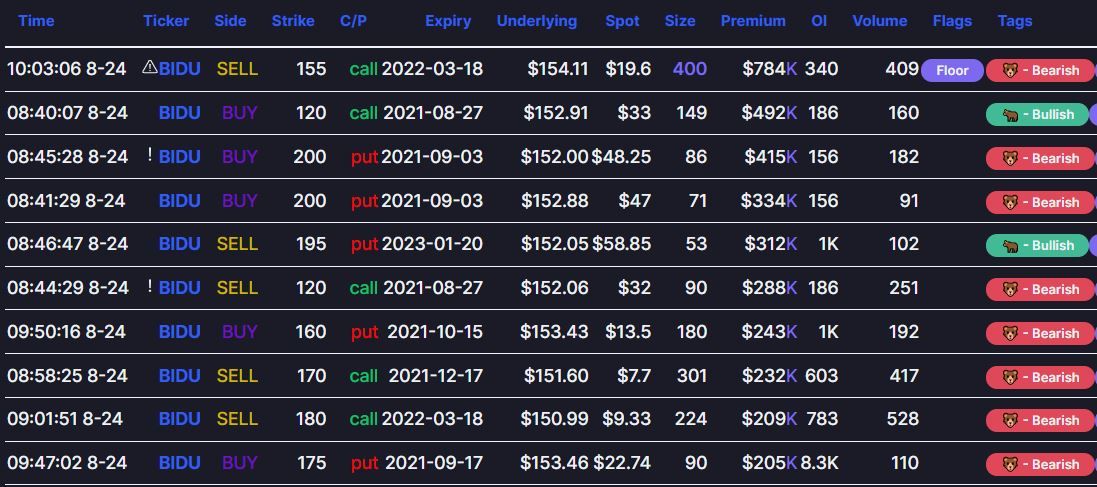
Task: Sort table by Time column header
Action: click(36, 21)
